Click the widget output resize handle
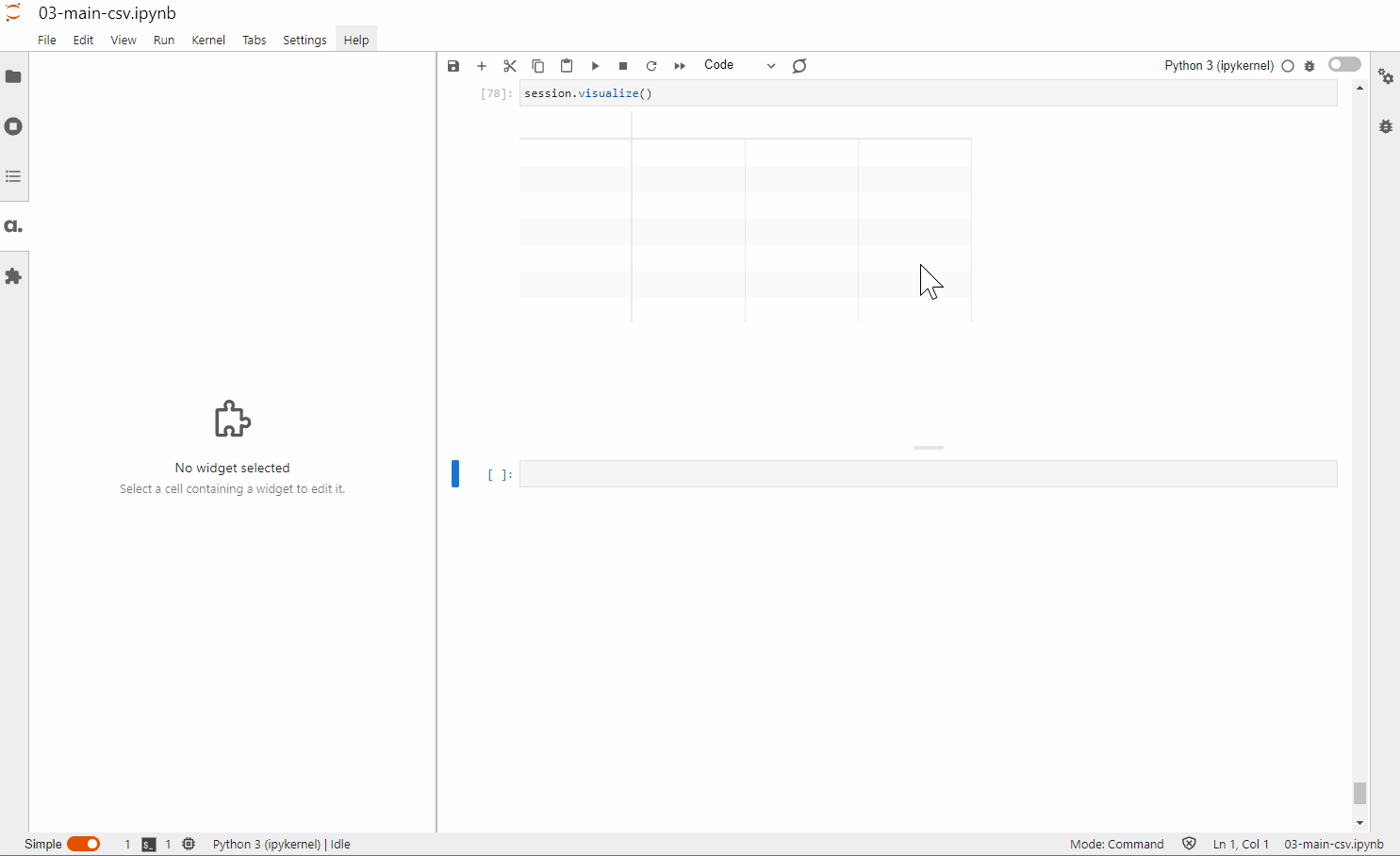Viewport: 1400px width, 856px height. point(929,448)
